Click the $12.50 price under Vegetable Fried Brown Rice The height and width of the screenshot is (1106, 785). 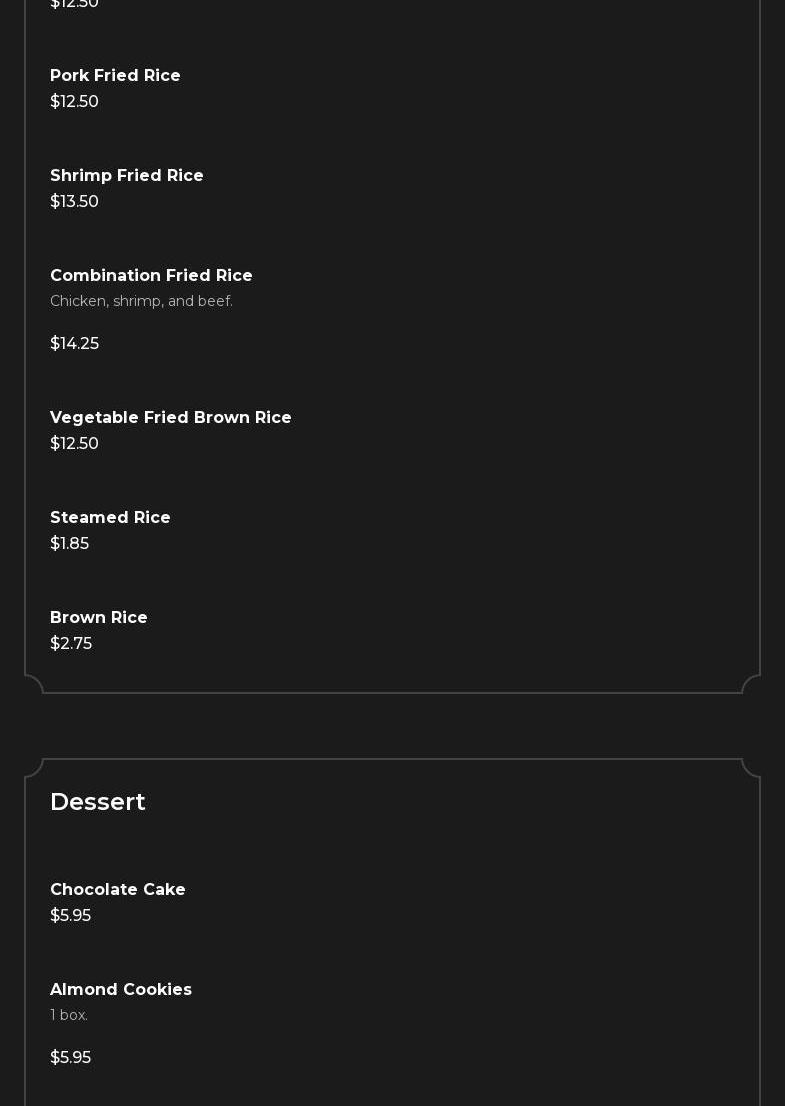74,444
